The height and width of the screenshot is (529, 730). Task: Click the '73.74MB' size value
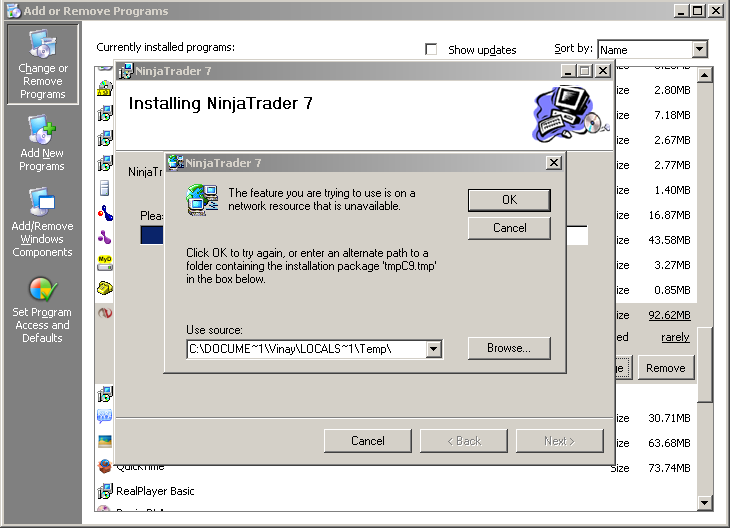point(669,468)
